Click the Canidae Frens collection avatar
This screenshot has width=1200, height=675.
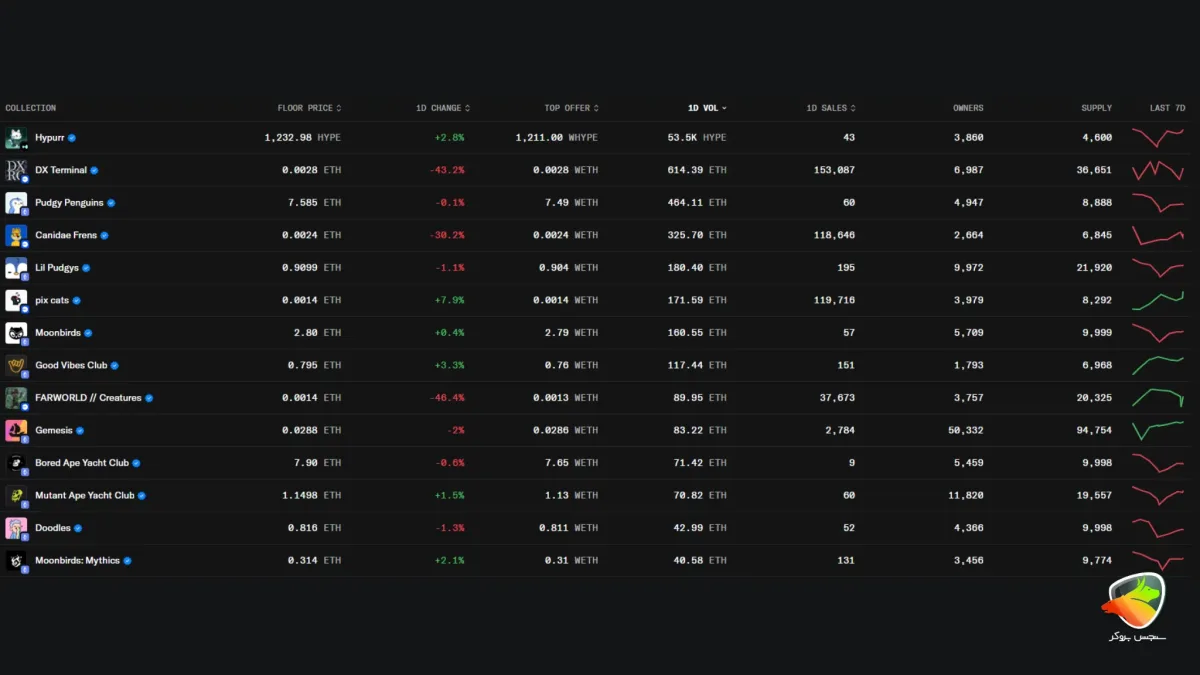[x=16, y=235]
